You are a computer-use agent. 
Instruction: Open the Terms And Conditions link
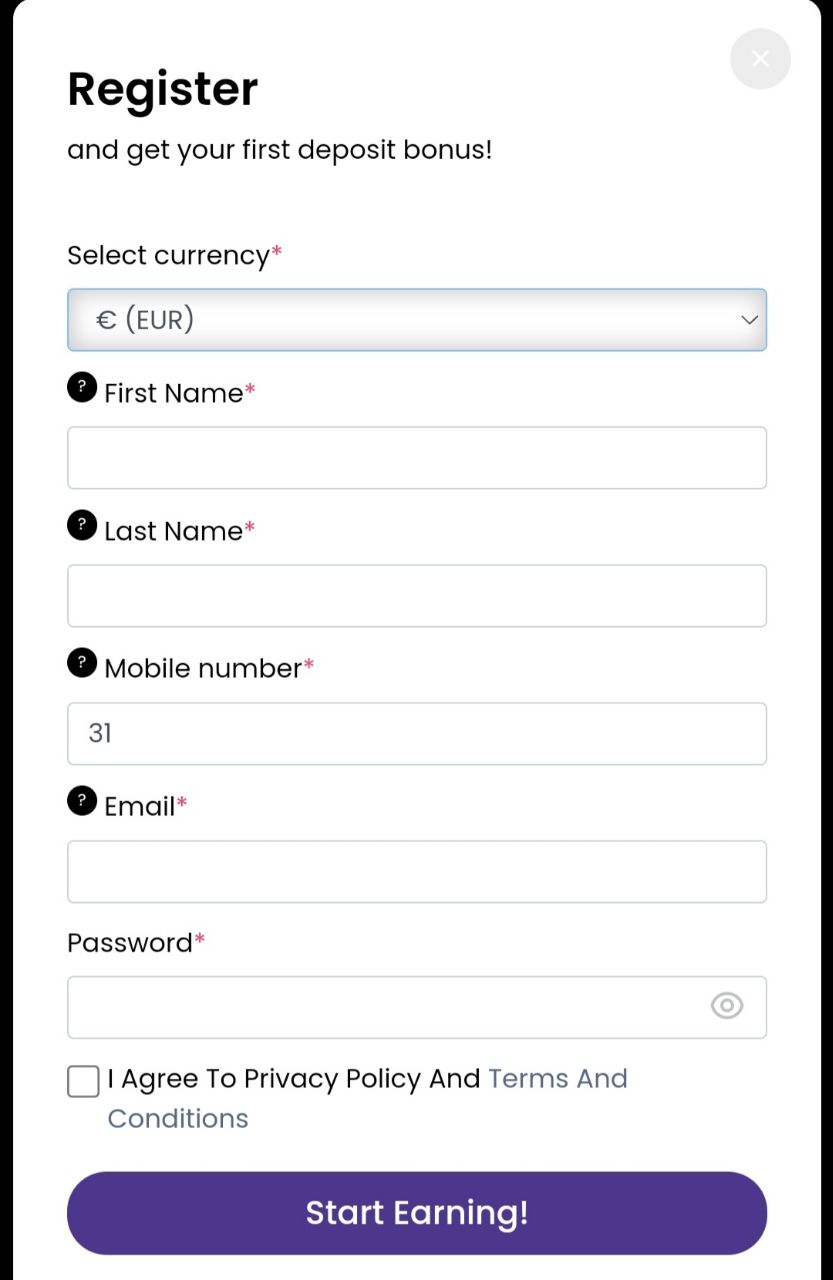coord(557,1079)
